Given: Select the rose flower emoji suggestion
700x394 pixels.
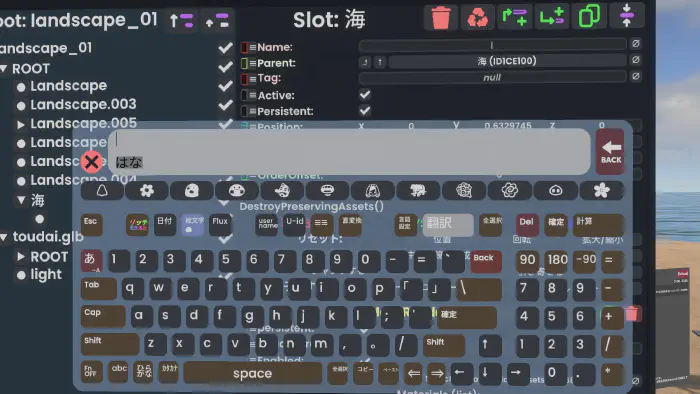Looking at the screenshot, I should tap(509, 191).
